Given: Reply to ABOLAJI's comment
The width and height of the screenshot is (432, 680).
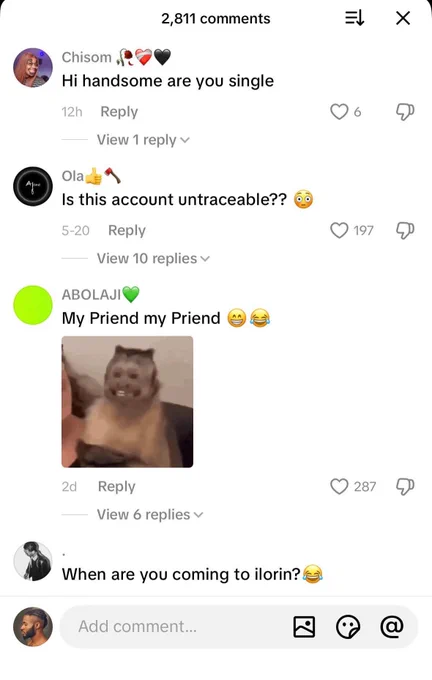Looking at the screenshot, I should (117, 487).
